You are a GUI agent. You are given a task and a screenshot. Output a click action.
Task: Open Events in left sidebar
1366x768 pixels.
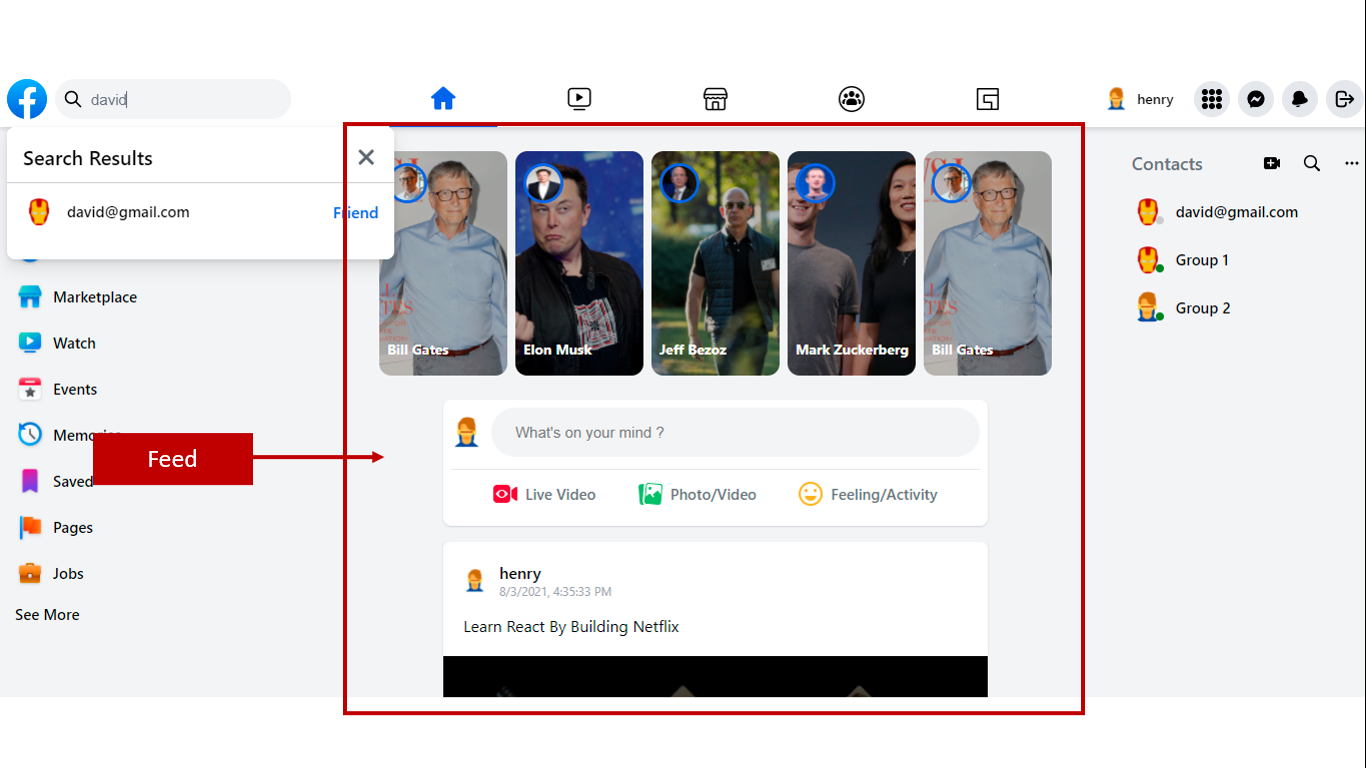(75, 389)
